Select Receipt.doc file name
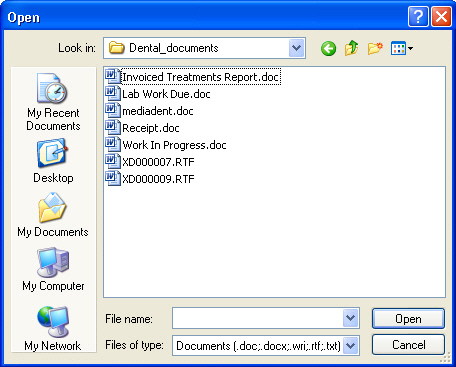The image size is (456, 367). (151, 128)
